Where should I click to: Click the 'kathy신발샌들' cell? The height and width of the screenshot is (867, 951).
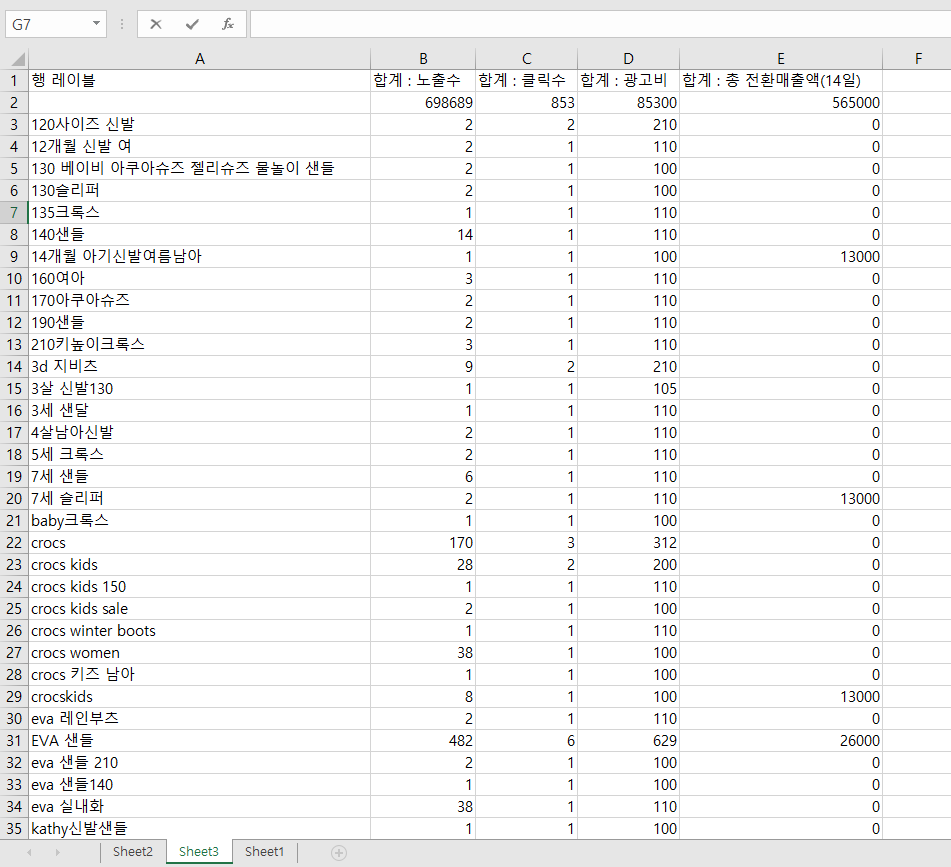200,829
